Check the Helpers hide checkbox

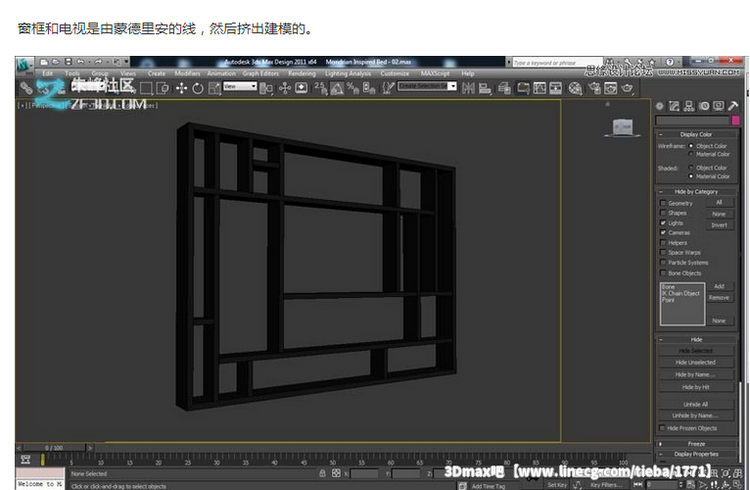coord(663,243)
